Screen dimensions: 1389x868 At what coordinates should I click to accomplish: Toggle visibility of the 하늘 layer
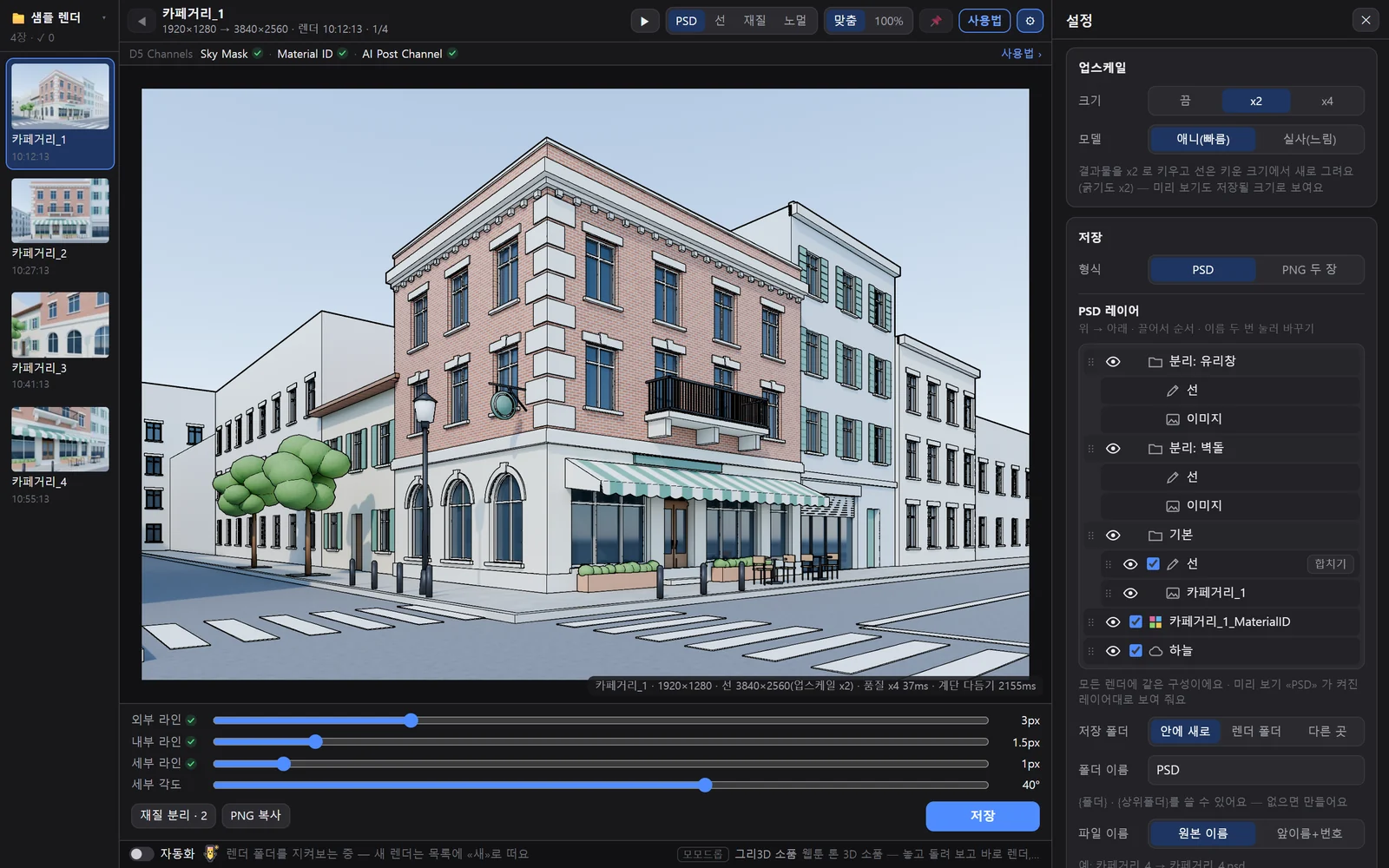click(x=1113, y=651)
